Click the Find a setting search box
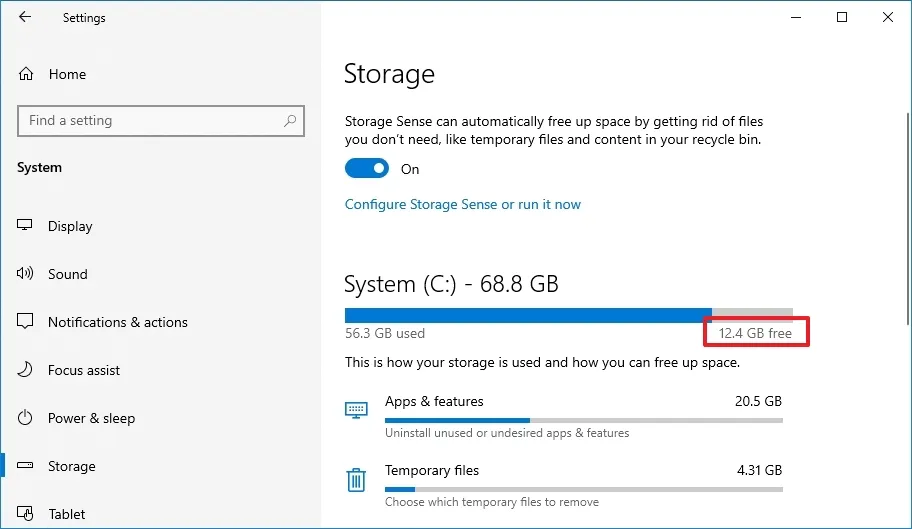 pos(161,121)
